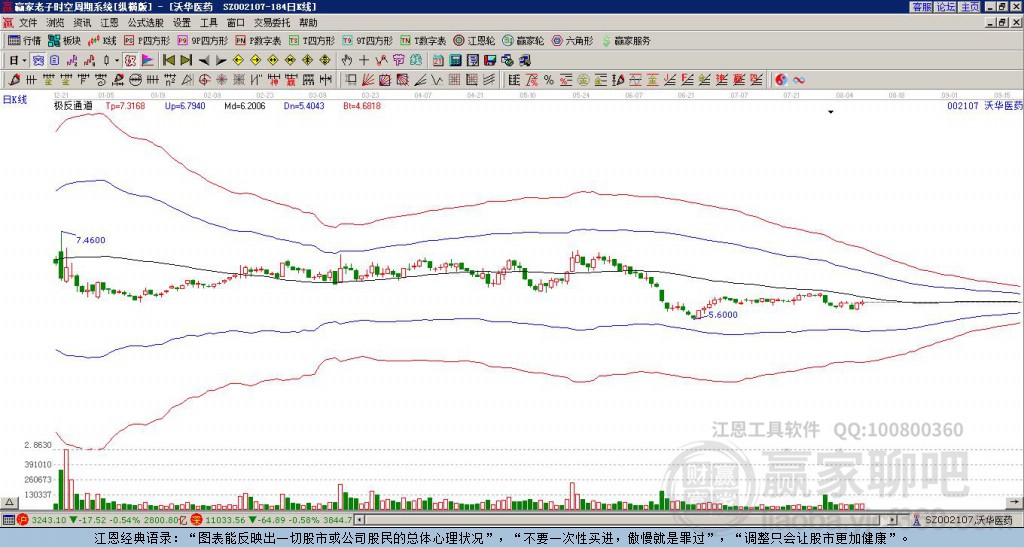This screenshot has width=1024, height=548.
Task: Open the 交易委托 menu
Action: tap(272, 23)
